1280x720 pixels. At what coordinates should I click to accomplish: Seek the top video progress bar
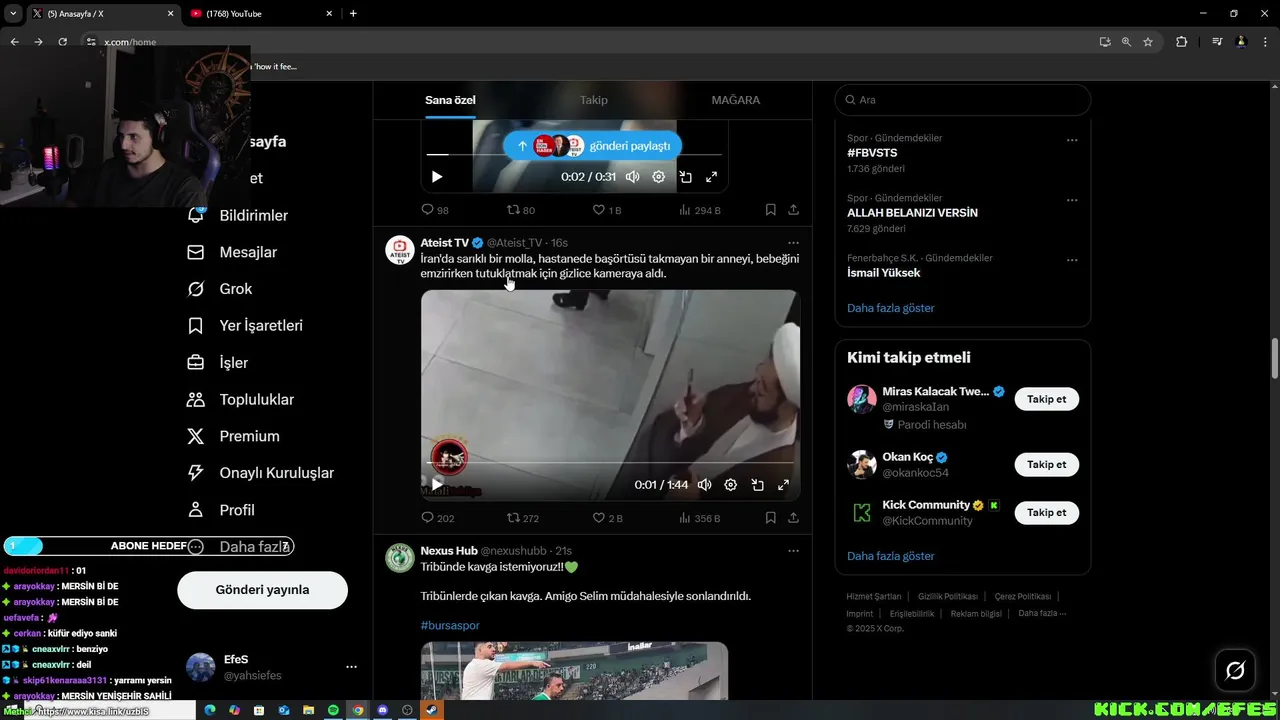(574, 155)
